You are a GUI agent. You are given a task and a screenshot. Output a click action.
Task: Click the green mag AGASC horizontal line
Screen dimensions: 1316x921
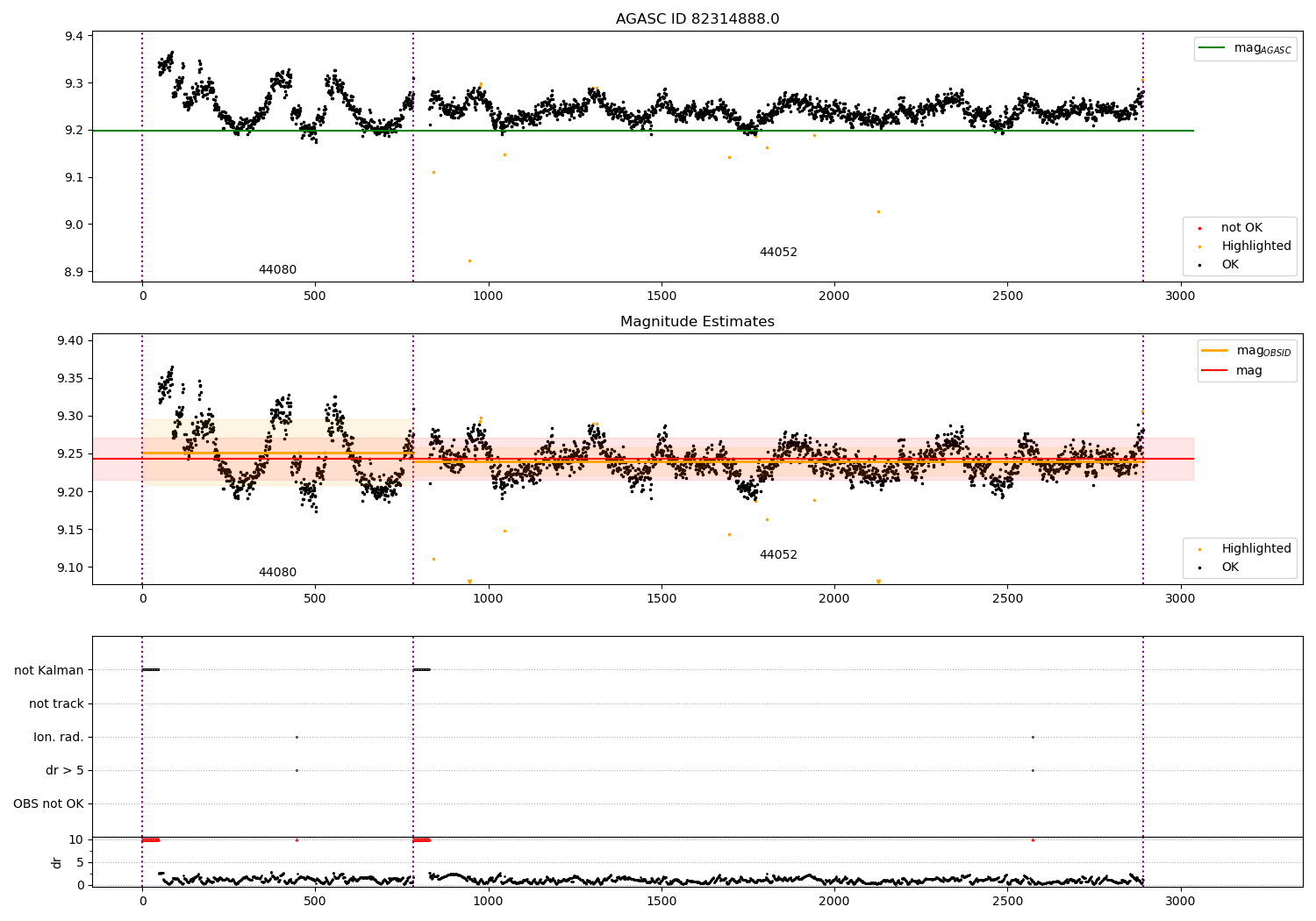642,131
